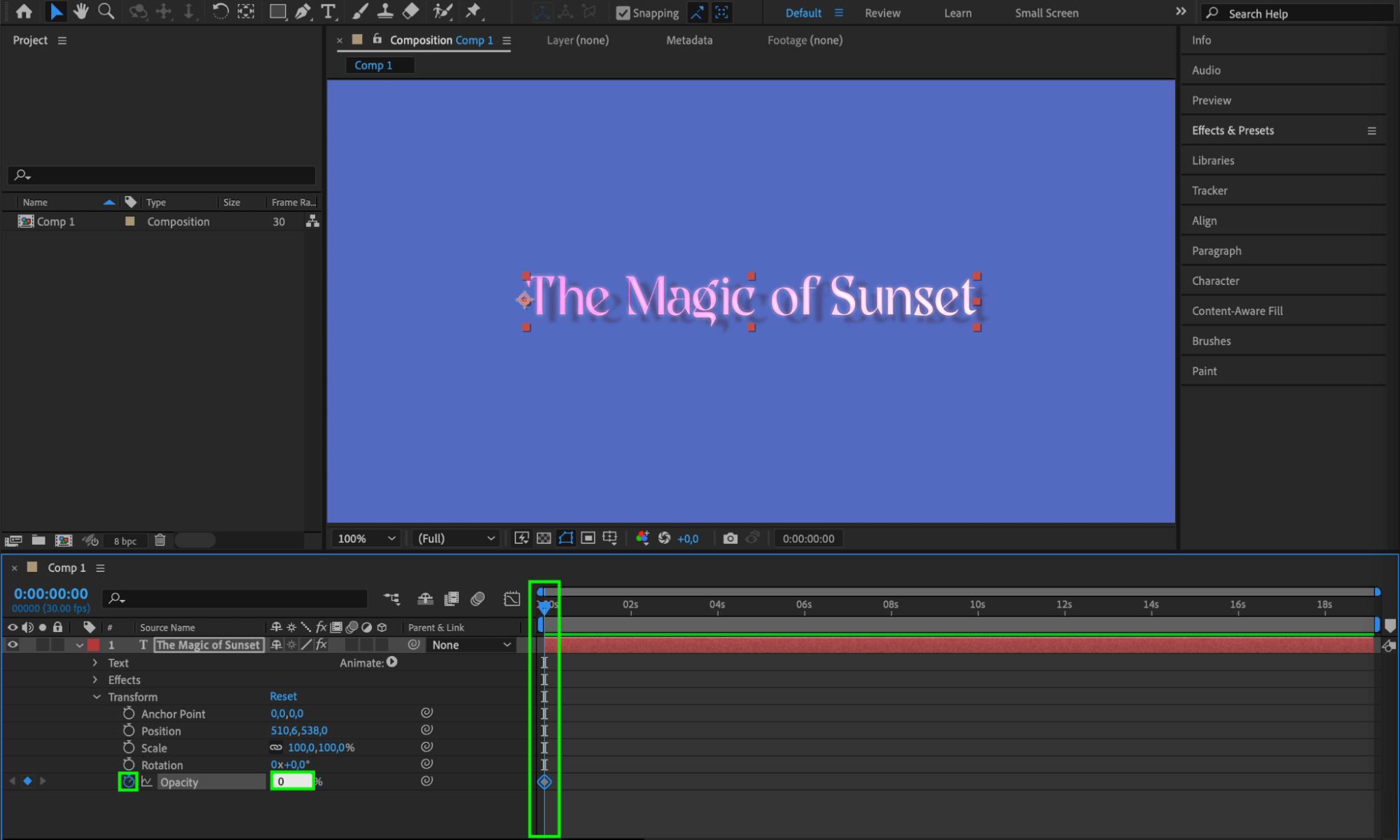Open the Character panel

click(x=1215, y=281)
